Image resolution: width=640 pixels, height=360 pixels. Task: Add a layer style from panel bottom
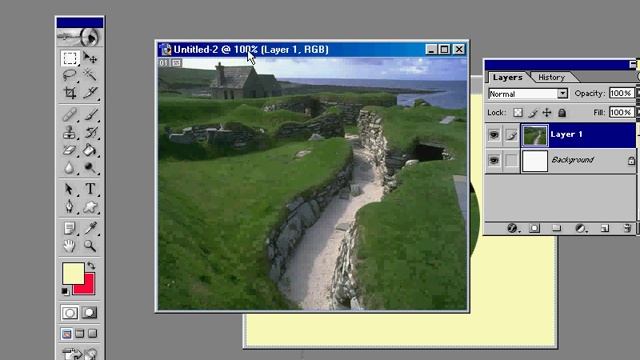512,228
